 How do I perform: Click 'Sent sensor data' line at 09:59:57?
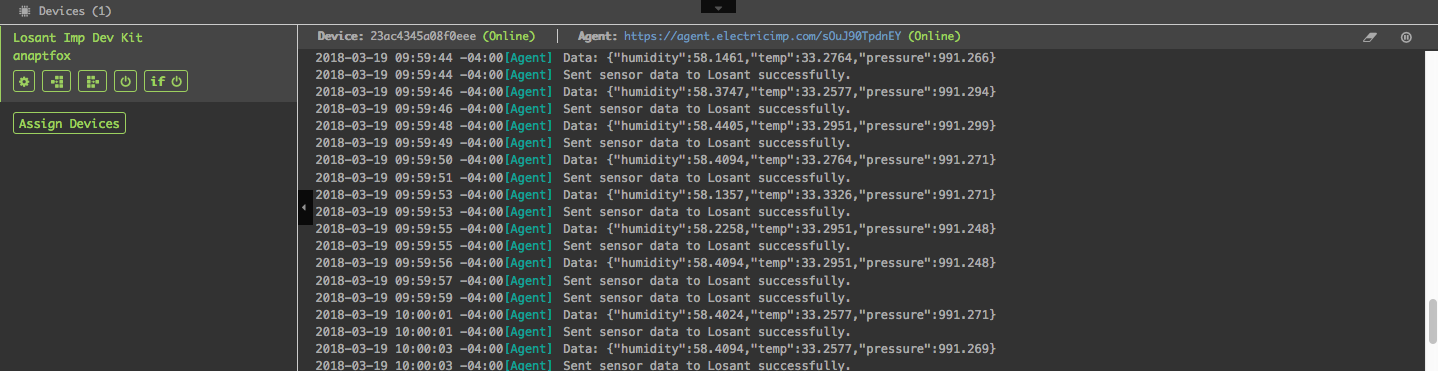tap(583, 280)
